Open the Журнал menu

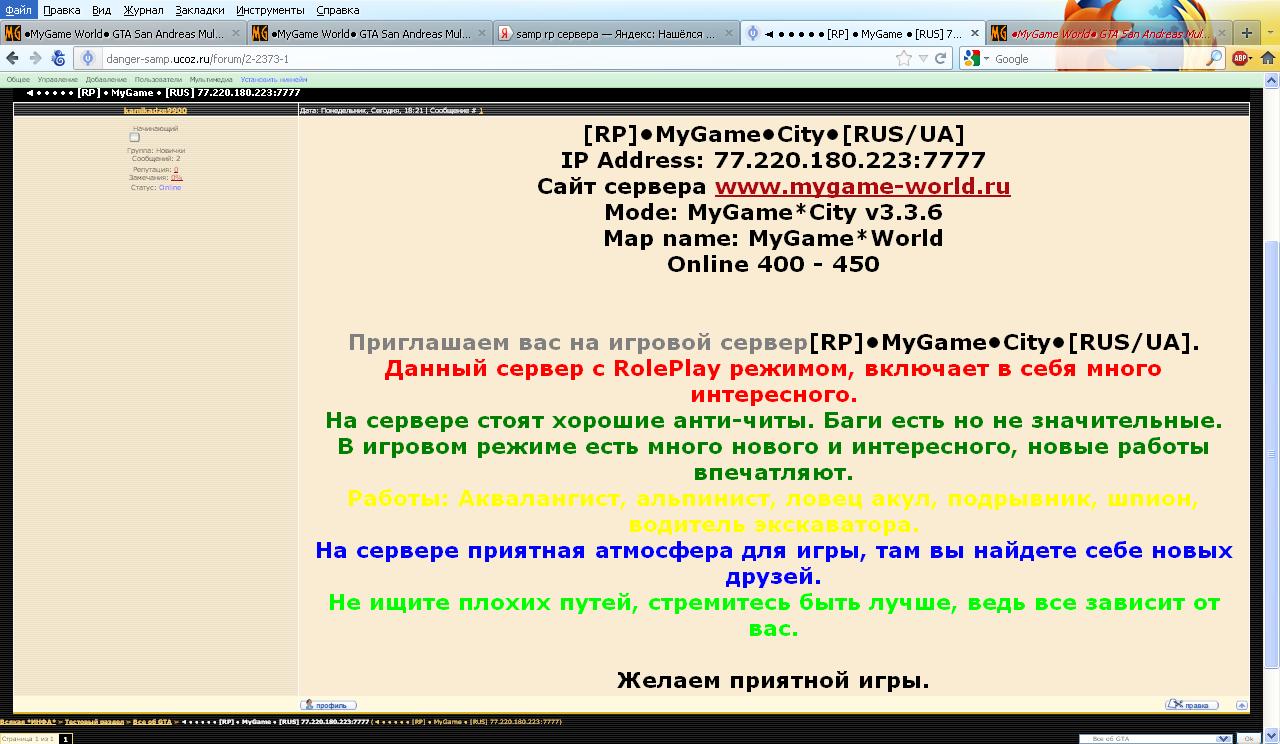click(x=143, y=10)
